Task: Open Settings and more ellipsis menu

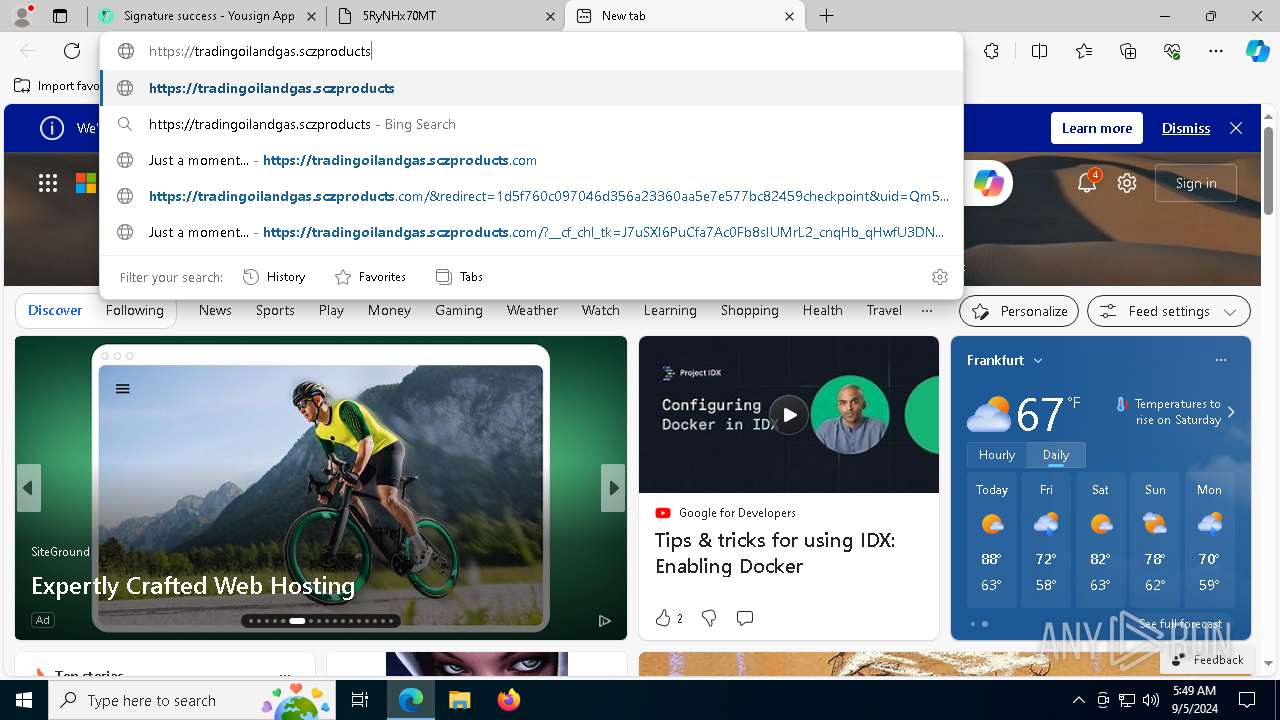Action: [x=1216, y=51]
